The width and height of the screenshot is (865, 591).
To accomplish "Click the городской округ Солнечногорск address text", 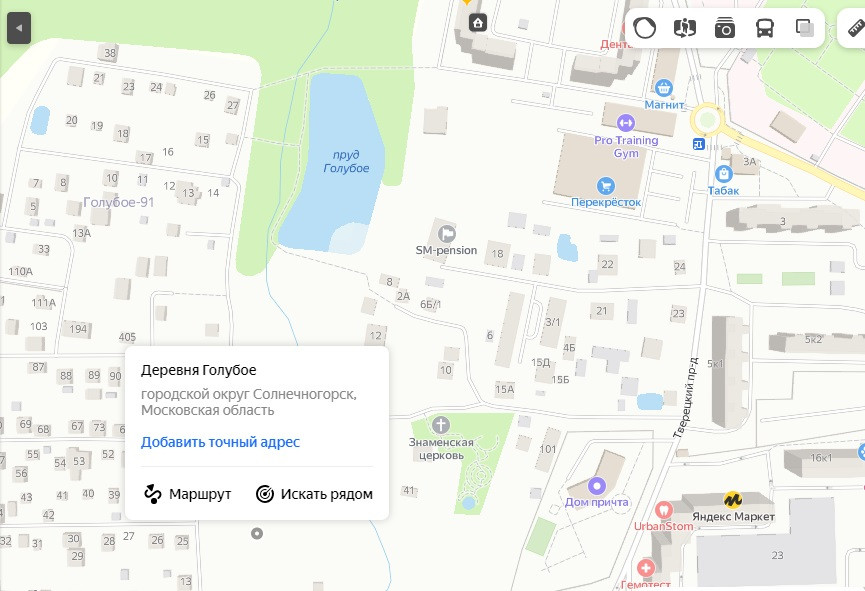I will coord(249,402).
